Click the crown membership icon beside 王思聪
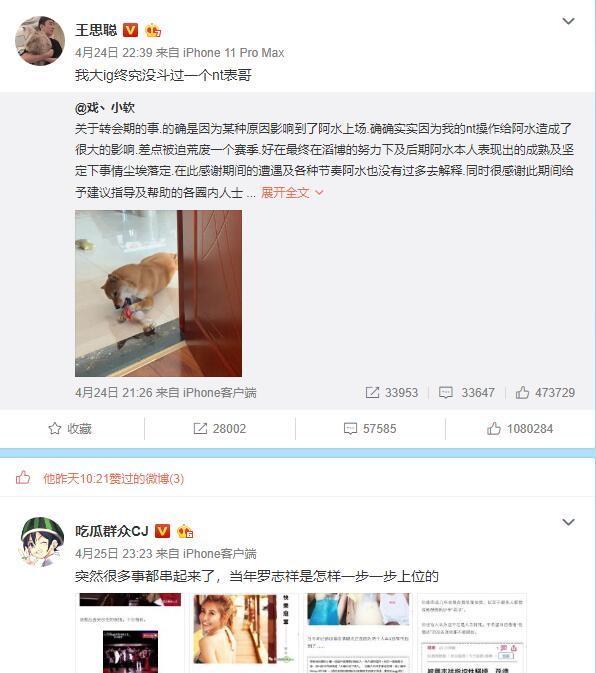 [x=153, y=30]
